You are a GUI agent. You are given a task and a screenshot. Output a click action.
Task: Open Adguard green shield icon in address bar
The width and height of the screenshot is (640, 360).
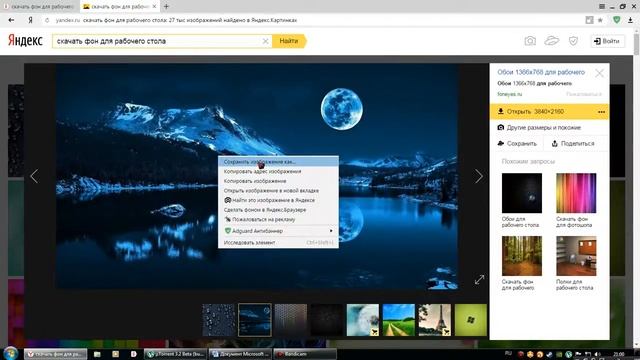click(x=617, y=20)
